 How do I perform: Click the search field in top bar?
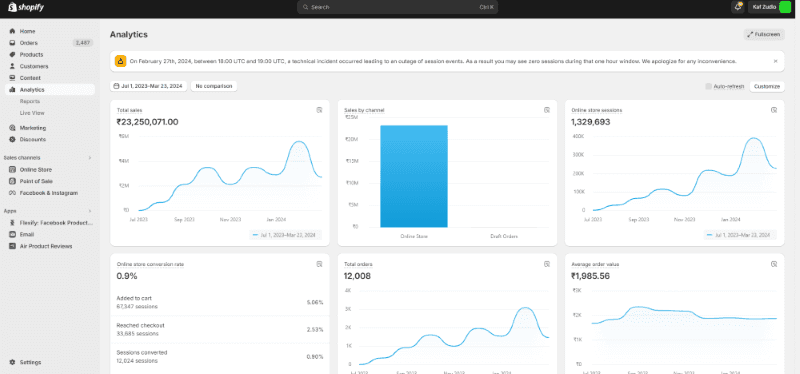coord(397,7)
